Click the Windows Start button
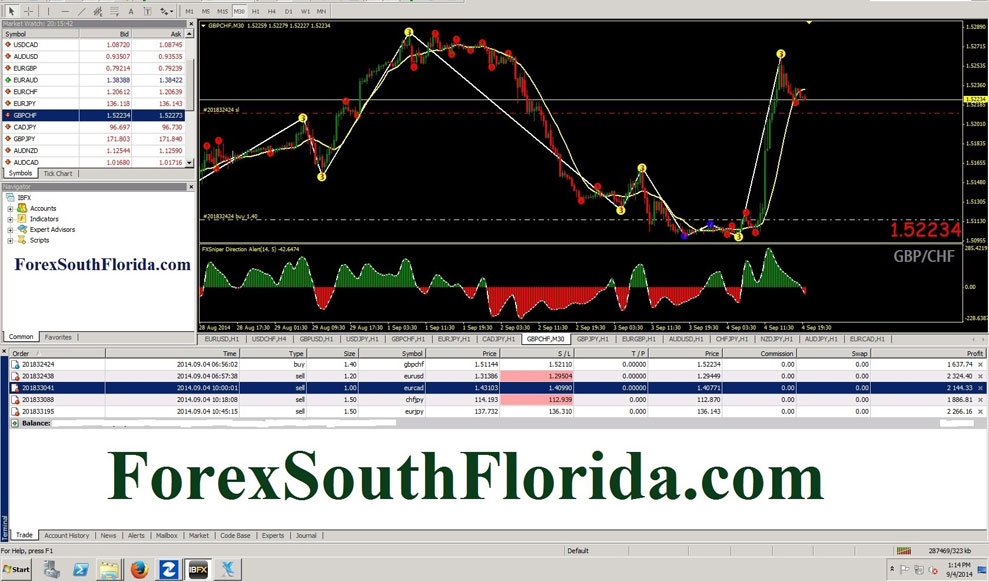Viewport: 989px width, 582px height. (x=17, y=570)
